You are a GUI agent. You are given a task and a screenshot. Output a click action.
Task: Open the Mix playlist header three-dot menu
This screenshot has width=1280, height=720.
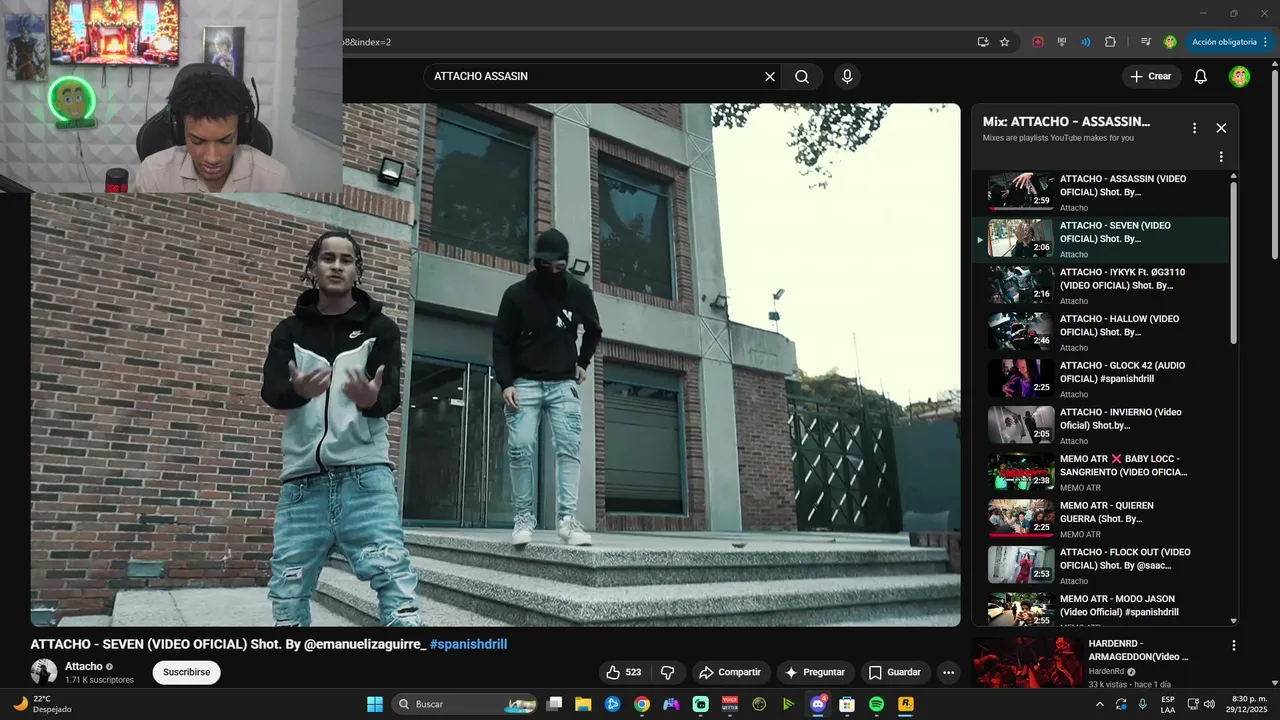(1194, 128)
